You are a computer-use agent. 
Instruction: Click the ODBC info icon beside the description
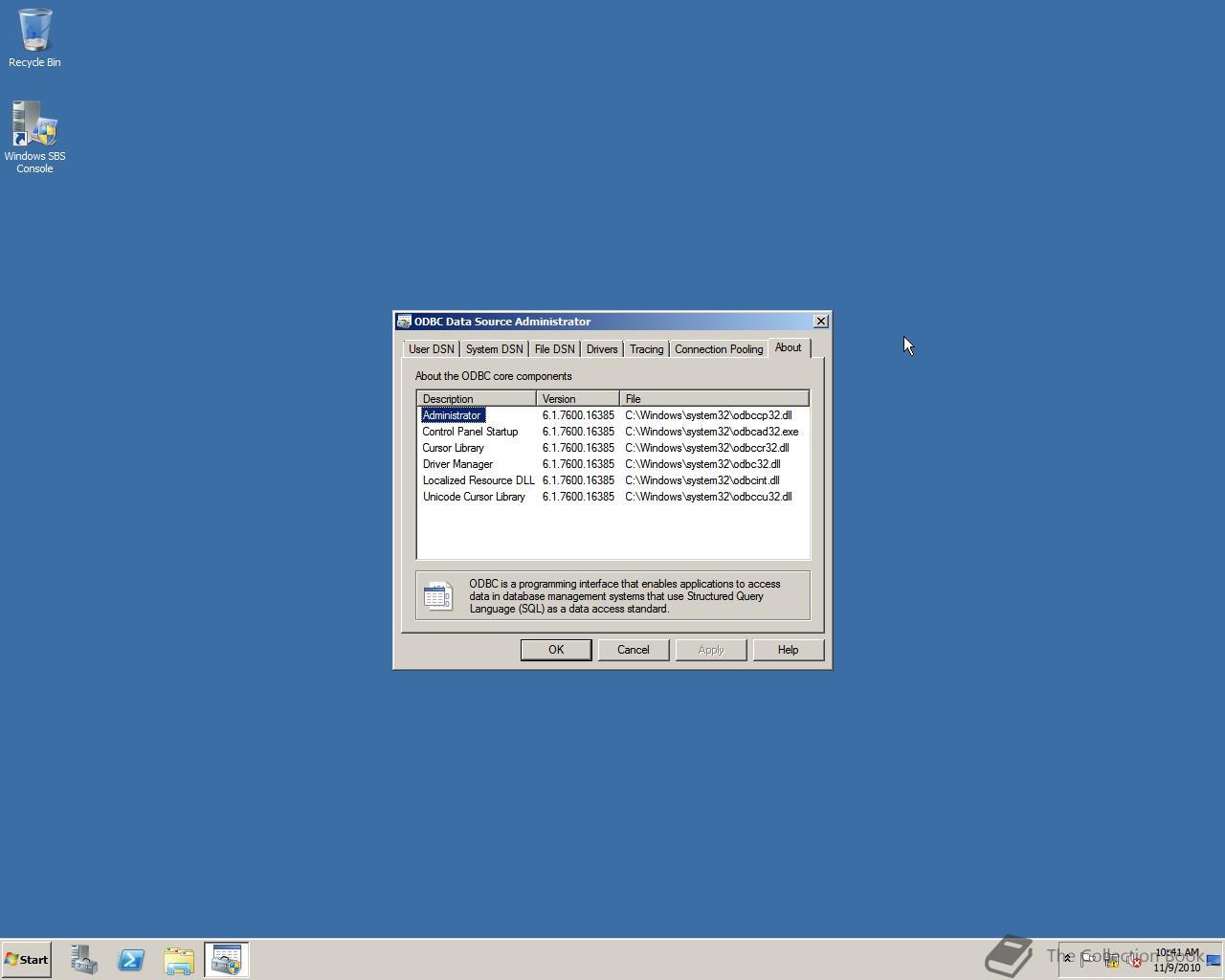pos(438,595)
